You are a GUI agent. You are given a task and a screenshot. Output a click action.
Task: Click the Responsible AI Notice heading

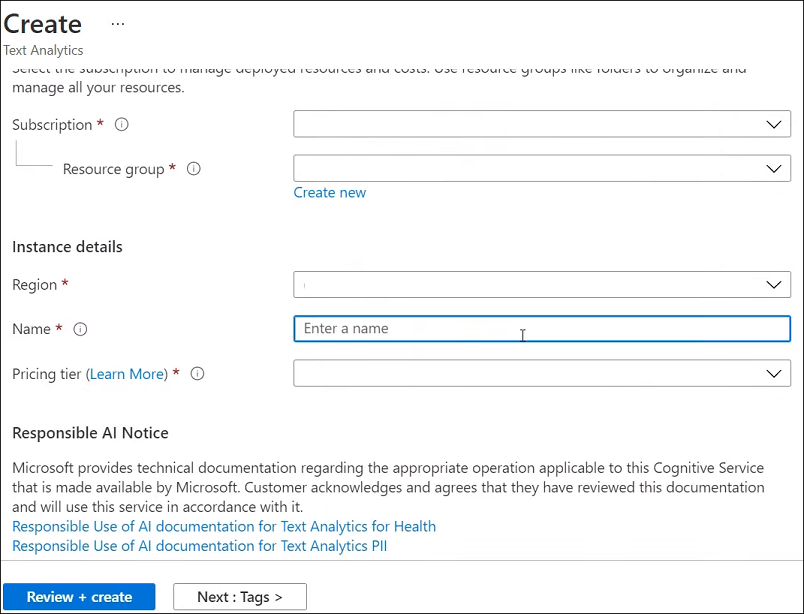click(90, 433)
